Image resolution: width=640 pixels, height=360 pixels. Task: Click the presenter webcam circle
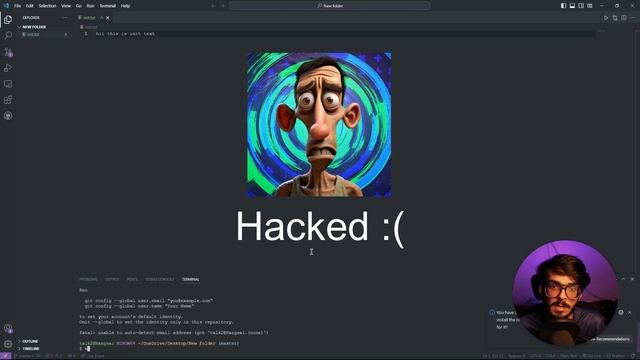(x=565, y=293)
